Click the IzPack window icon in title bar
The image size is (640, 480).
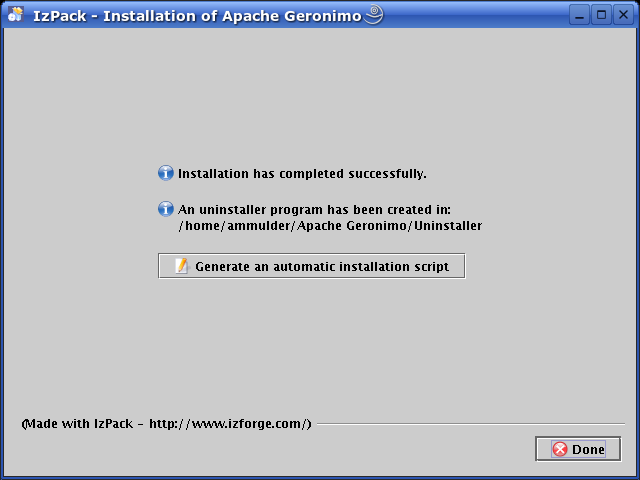[16, 15]
